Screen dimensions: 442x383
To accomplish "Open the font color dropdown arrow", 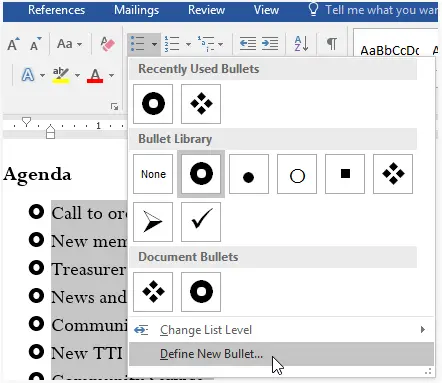I will coord(111,75).
